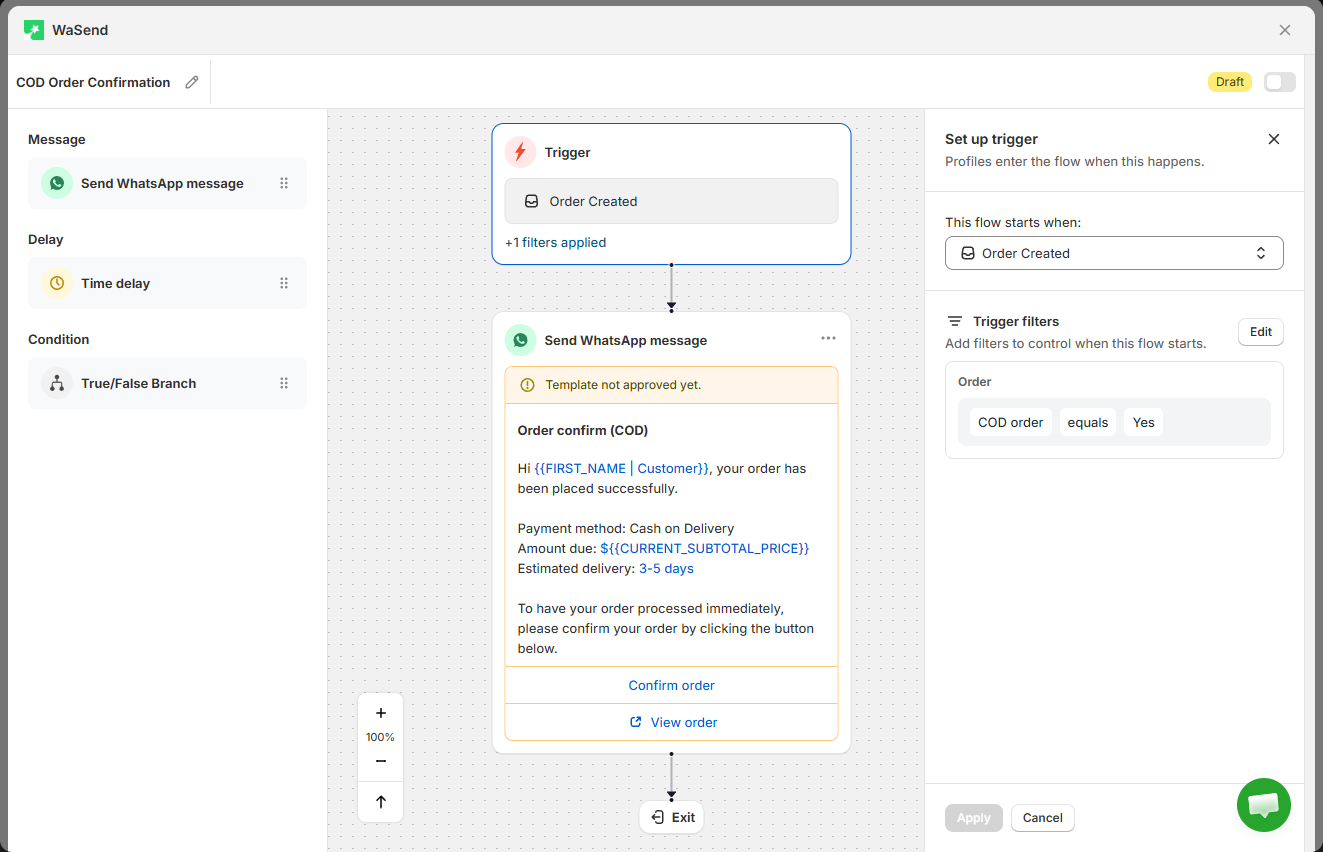Click WhatsApp icon on message node
The height and width of the screenshot is (852, 1323).
point(520,340)
